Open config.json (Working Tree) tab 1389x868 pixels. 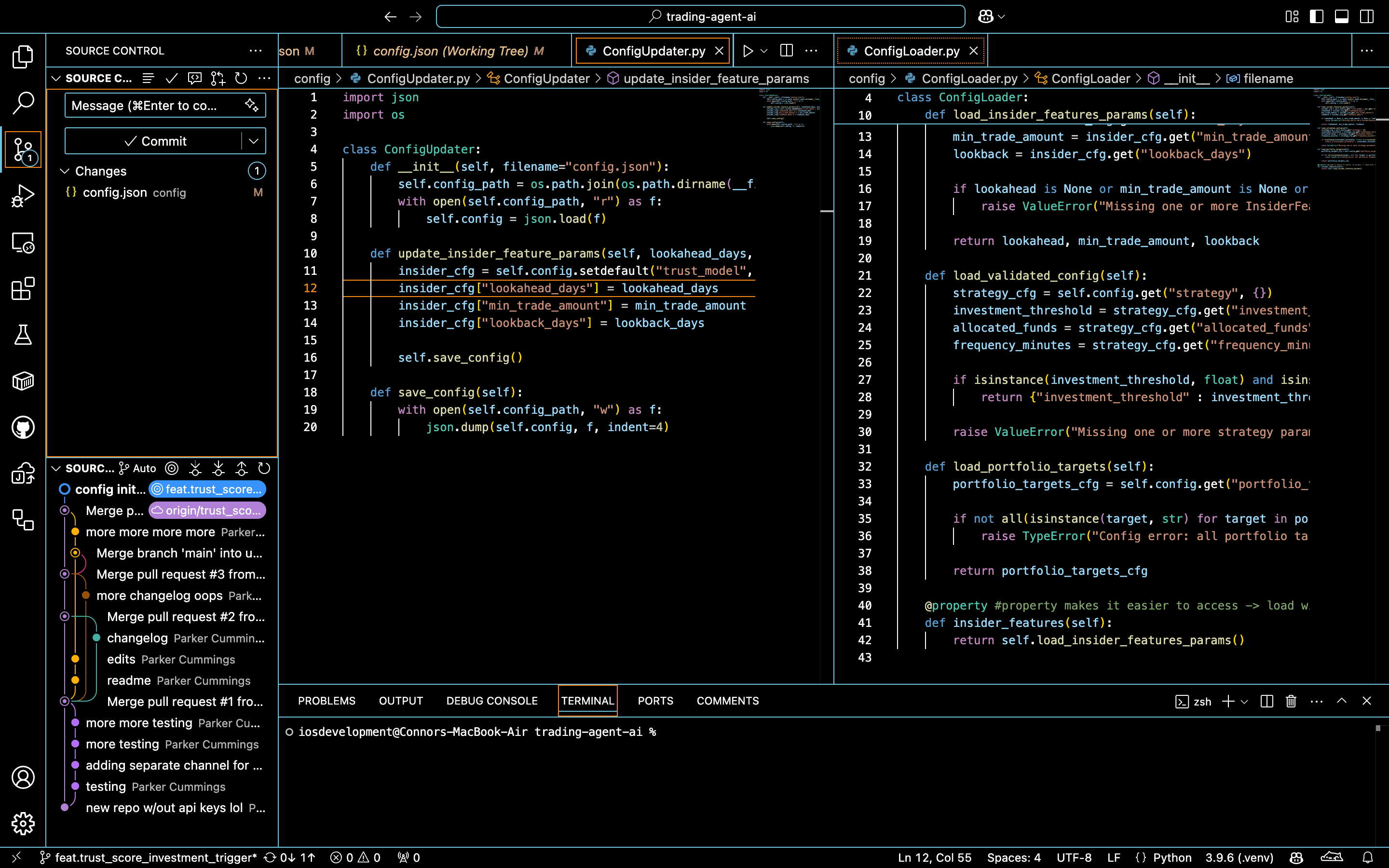449,51
